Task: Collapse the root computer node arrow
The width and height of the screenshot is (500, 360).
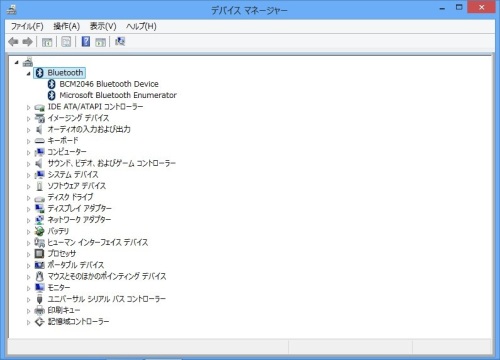Action: (x=16, y=62)
